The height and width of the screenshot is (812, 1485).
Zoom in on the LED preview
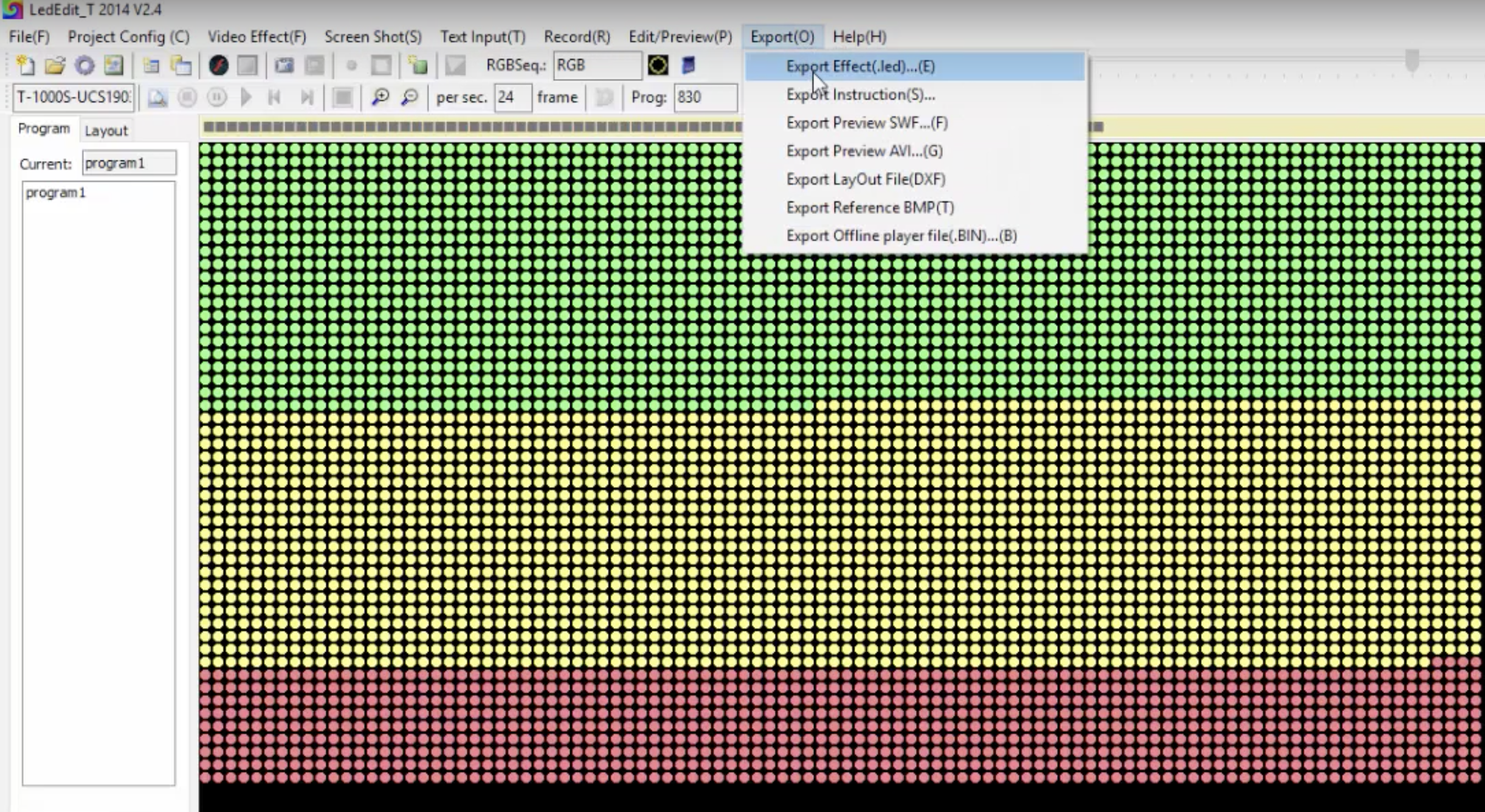click(381, 97)
